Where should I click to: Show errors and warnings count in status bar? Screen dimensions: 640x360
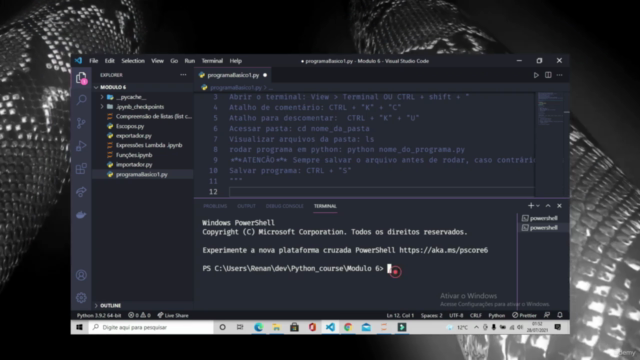coord(139,315)
